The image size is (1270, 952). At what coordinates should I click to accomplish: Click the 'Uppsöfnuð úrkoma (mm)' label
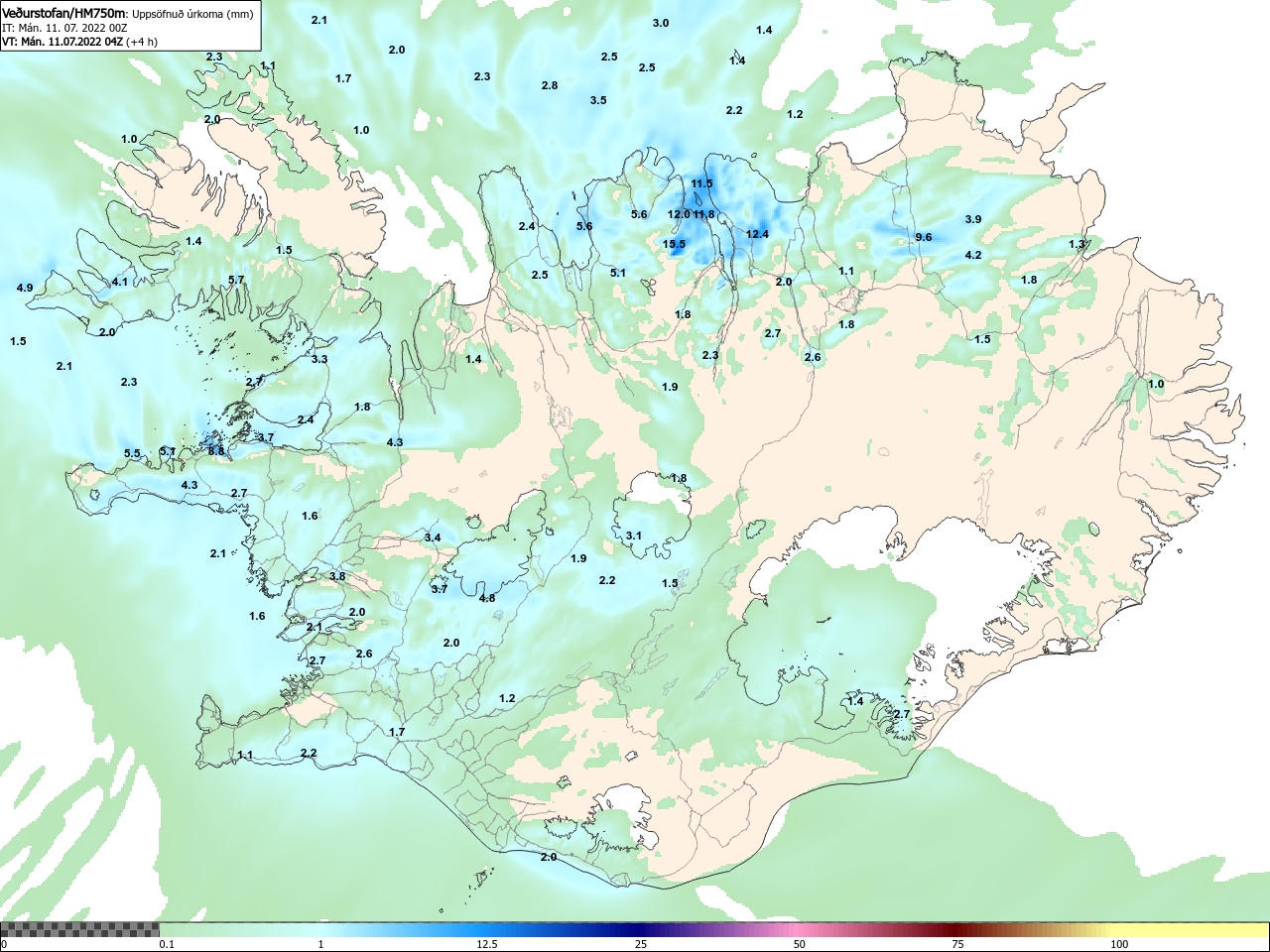coord(192,14)
